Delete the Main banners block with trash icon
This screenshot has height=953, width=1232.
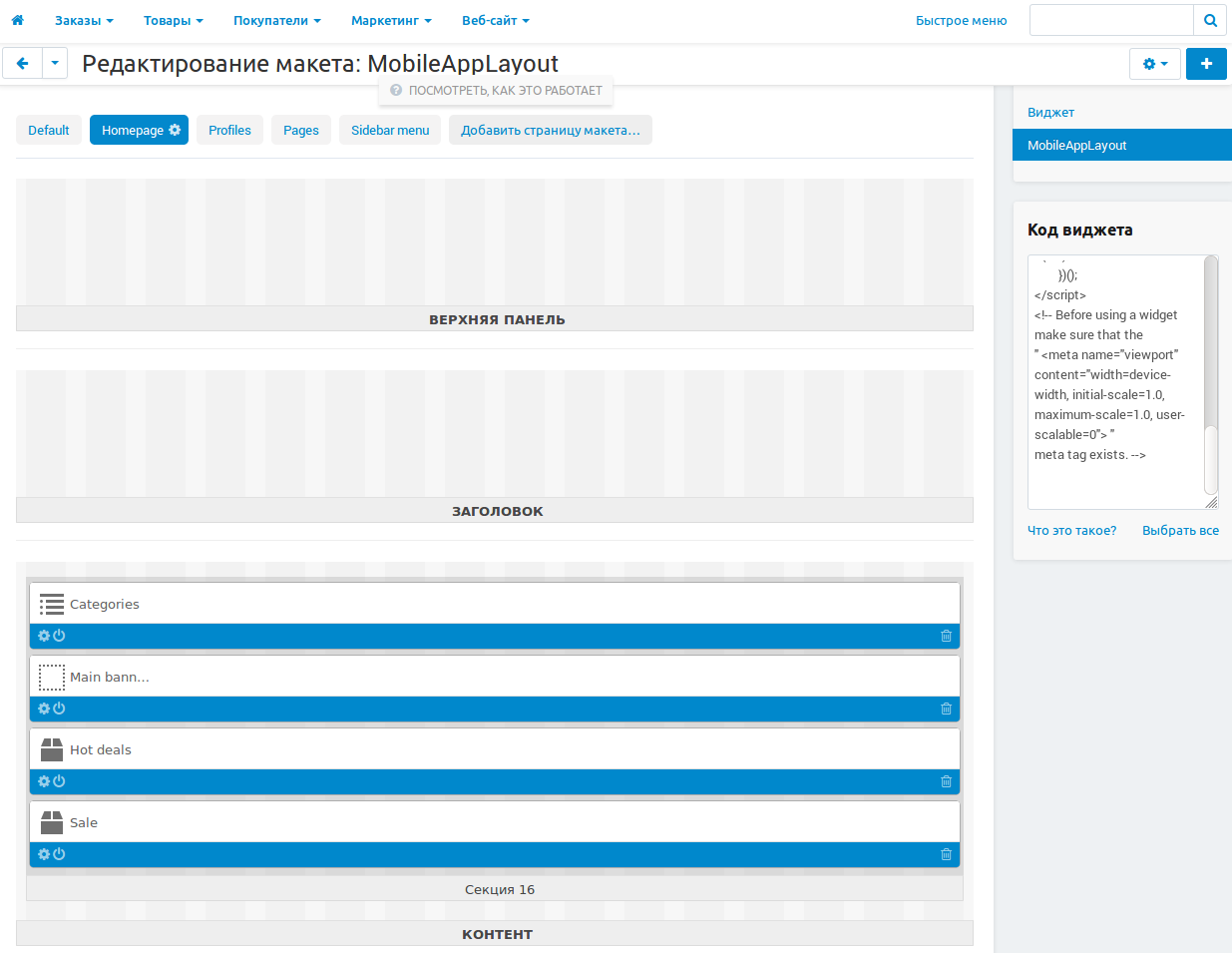coord(946,709)
